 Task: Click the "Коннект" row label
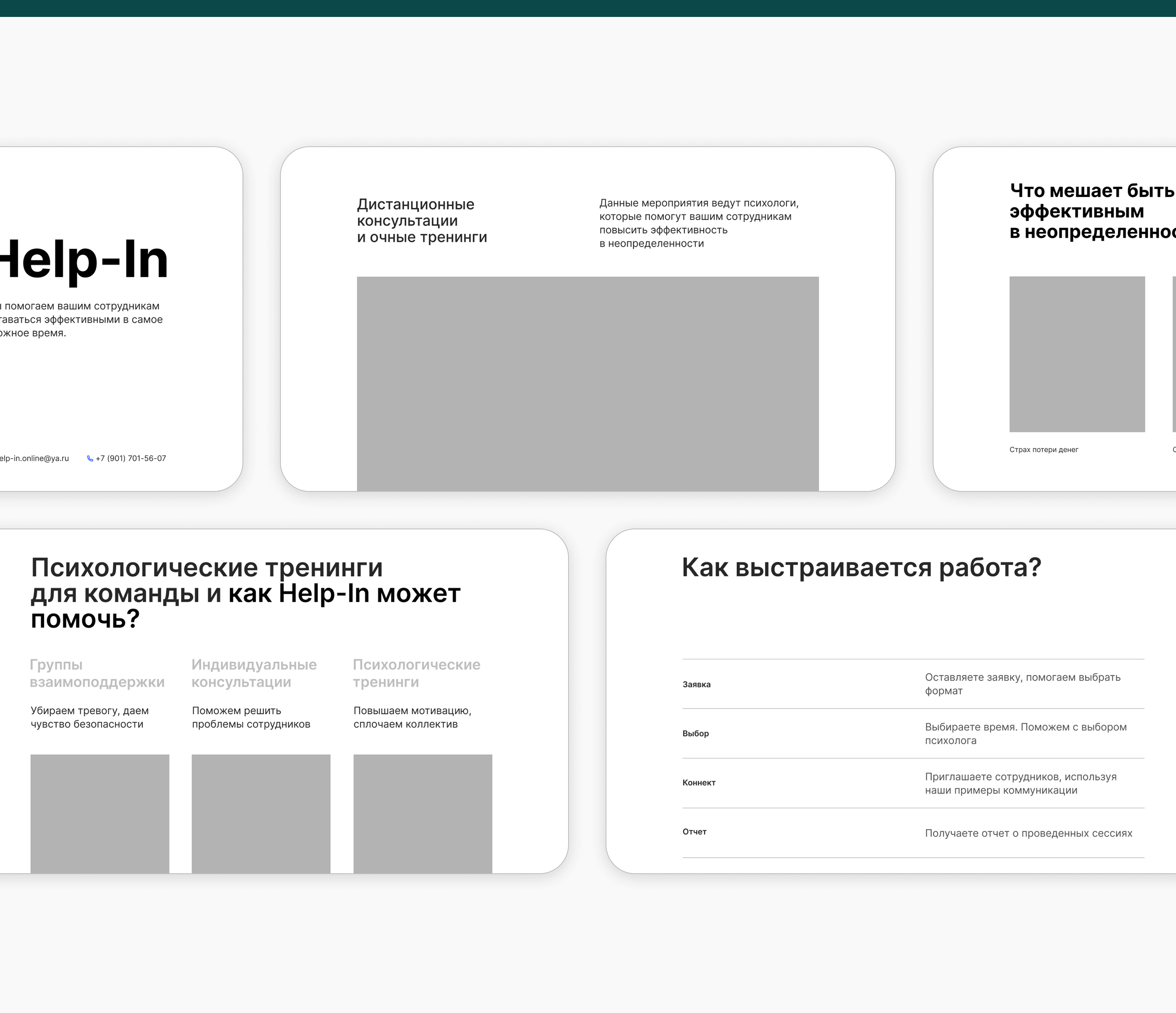click(699, 782)
